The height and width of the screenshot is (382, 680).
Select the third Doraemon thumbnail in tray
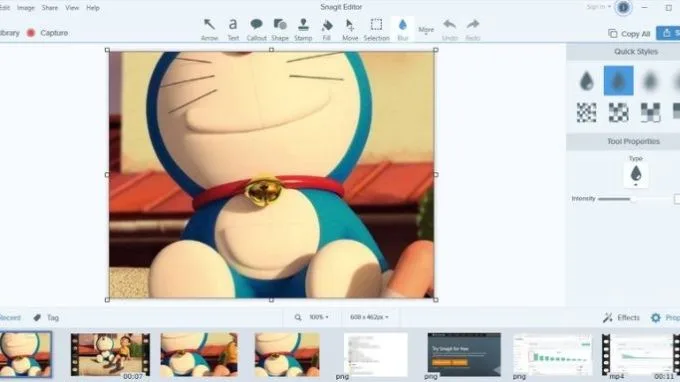click(x=199, y=355)
